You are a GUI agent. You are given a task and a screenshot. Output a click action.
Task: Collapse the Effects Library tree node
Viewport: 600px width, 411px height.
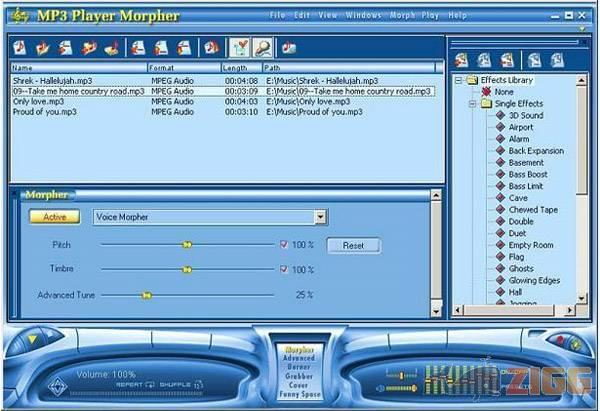[458, 80]
